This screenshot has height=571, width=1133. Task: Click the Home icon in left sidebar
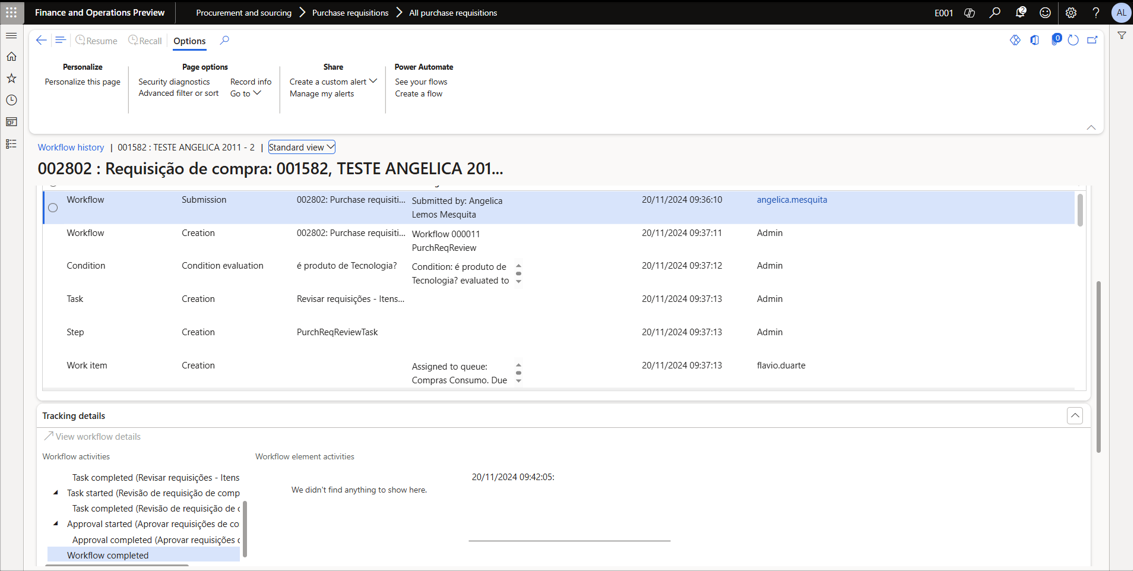pyautogui.click(x=12, y=57)
